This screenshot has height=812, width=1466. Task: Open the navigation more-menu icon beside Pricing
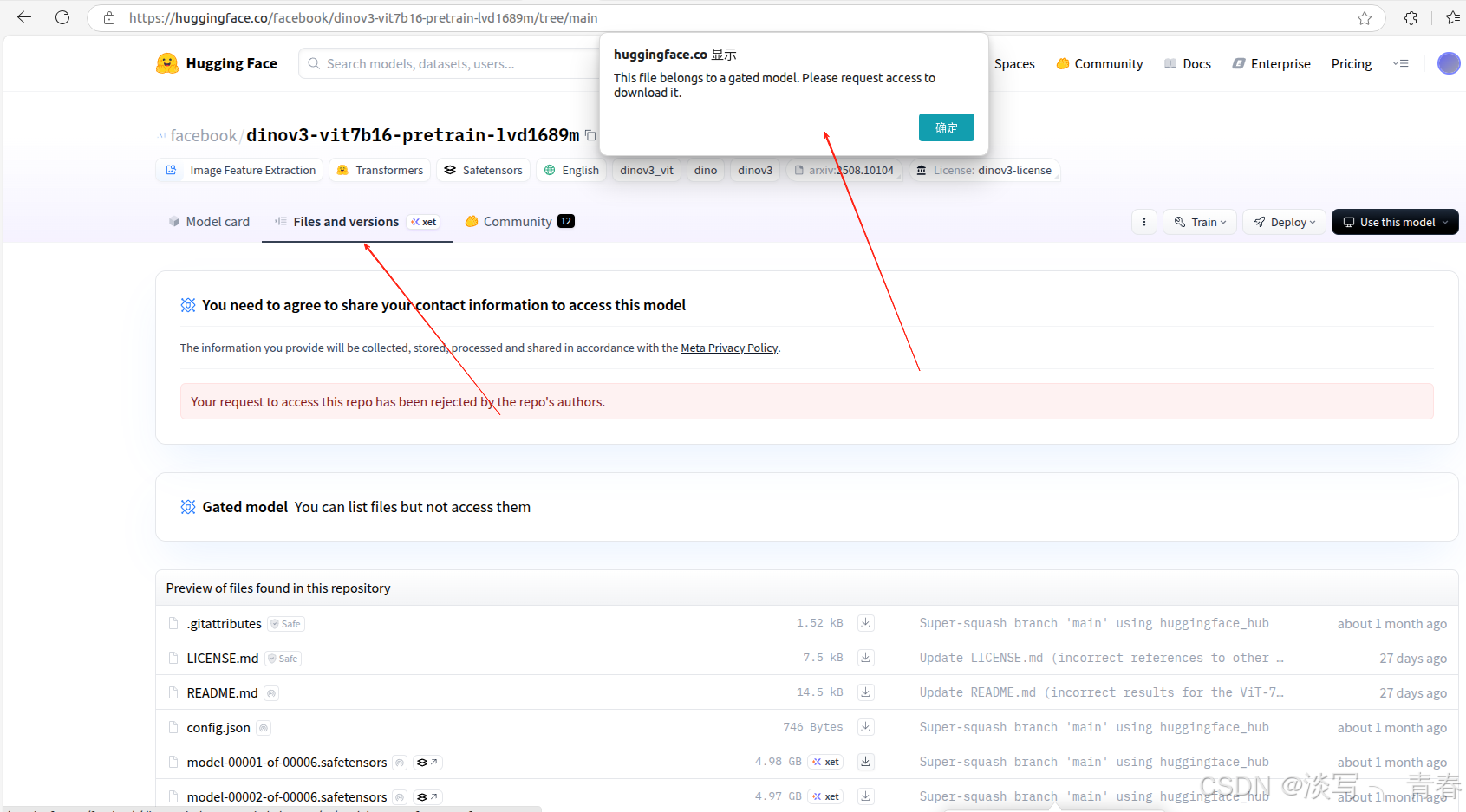tap(1401, 63)
